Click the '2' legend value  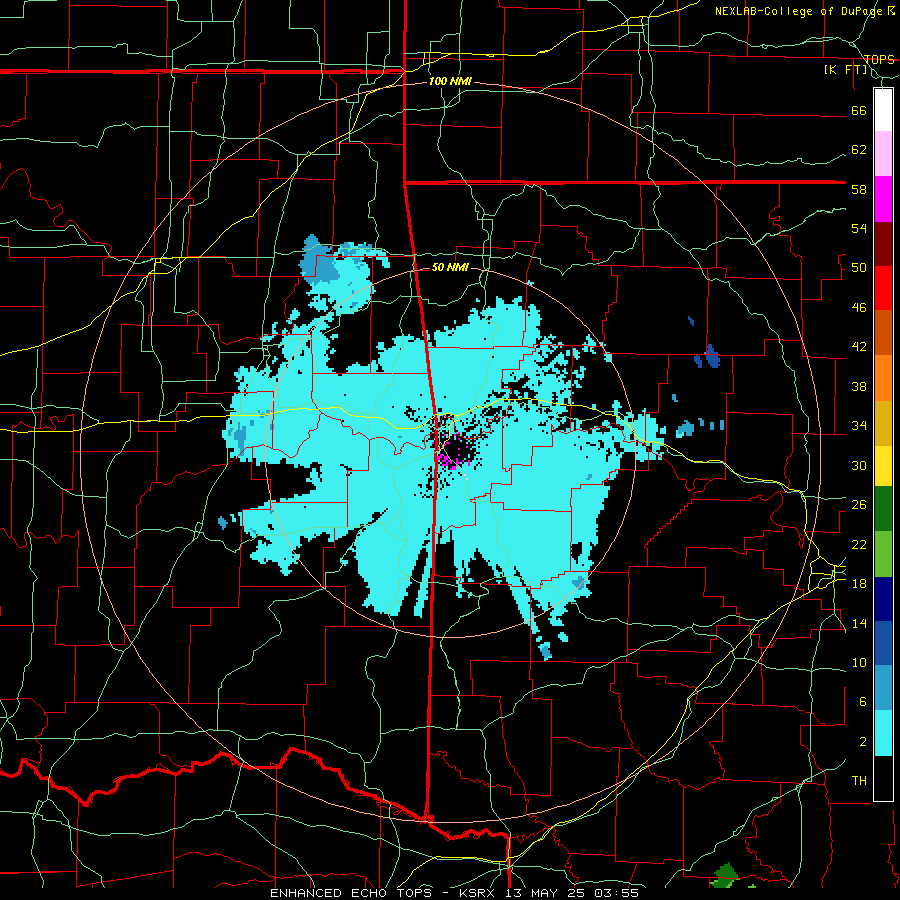863,742
